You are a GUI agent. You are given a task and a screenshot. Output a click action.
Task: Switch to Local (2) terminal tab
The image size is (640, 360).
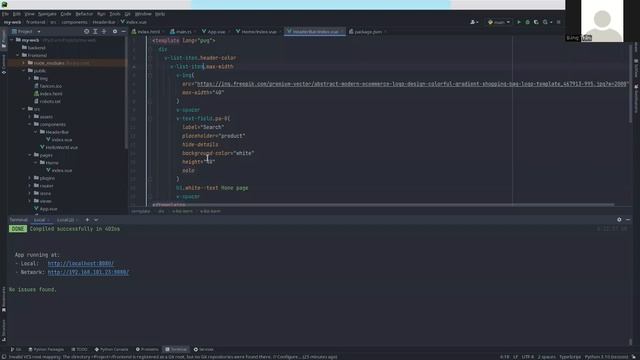click(x=65, y=220)
